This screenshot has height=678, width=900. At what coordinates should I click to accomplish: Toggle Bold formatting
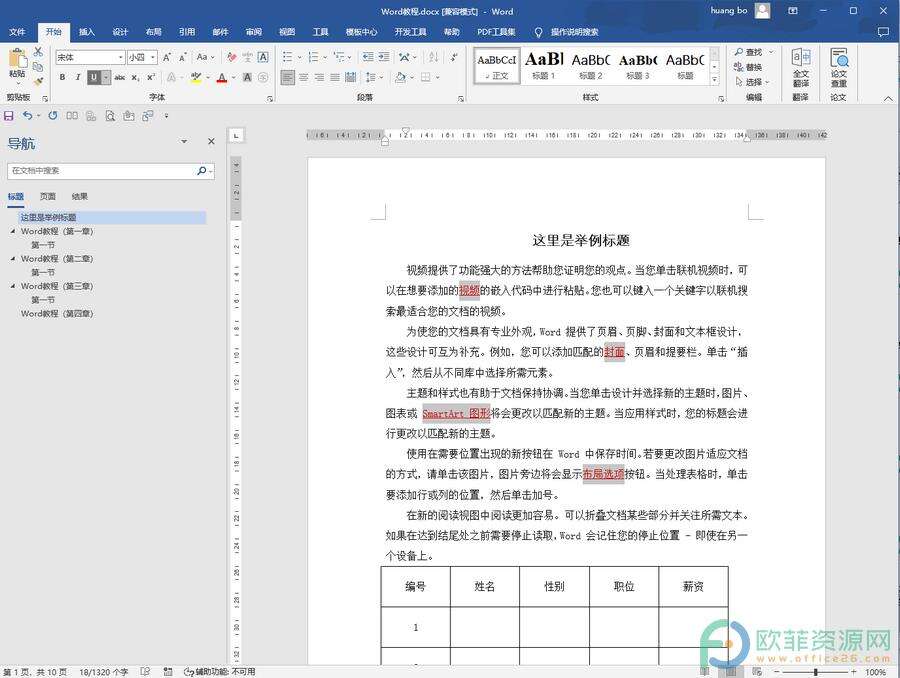(x=62, y=77)
